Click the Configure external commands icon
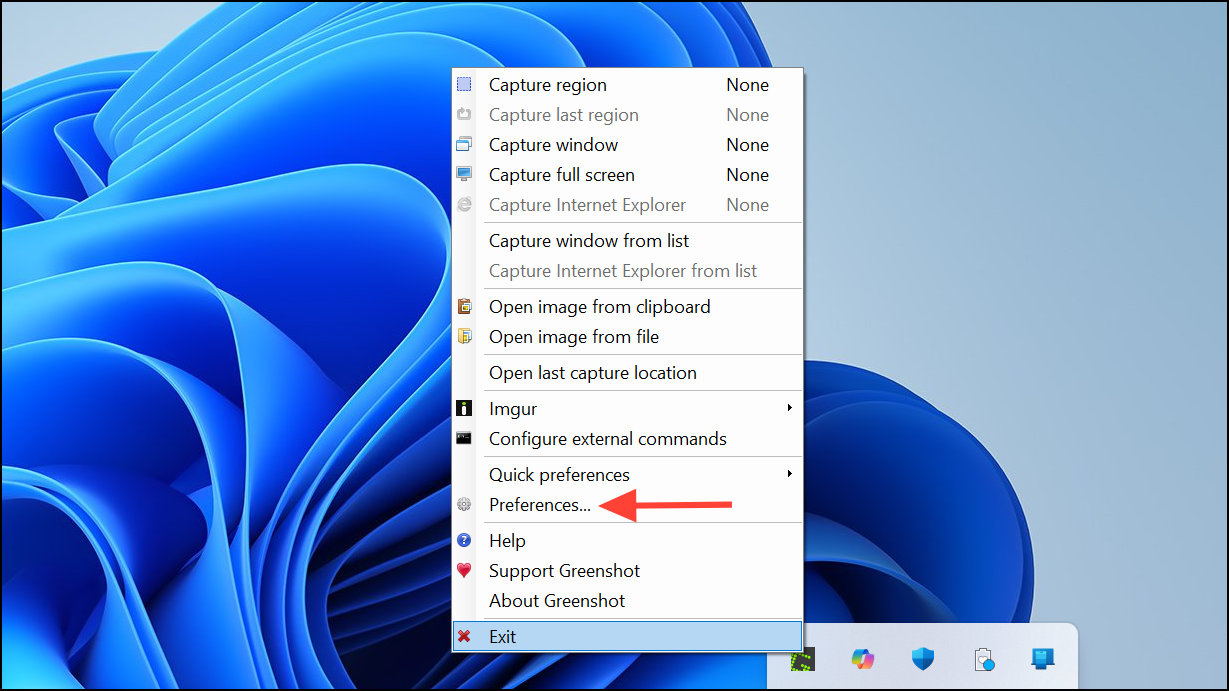 [x=464, y=438]
